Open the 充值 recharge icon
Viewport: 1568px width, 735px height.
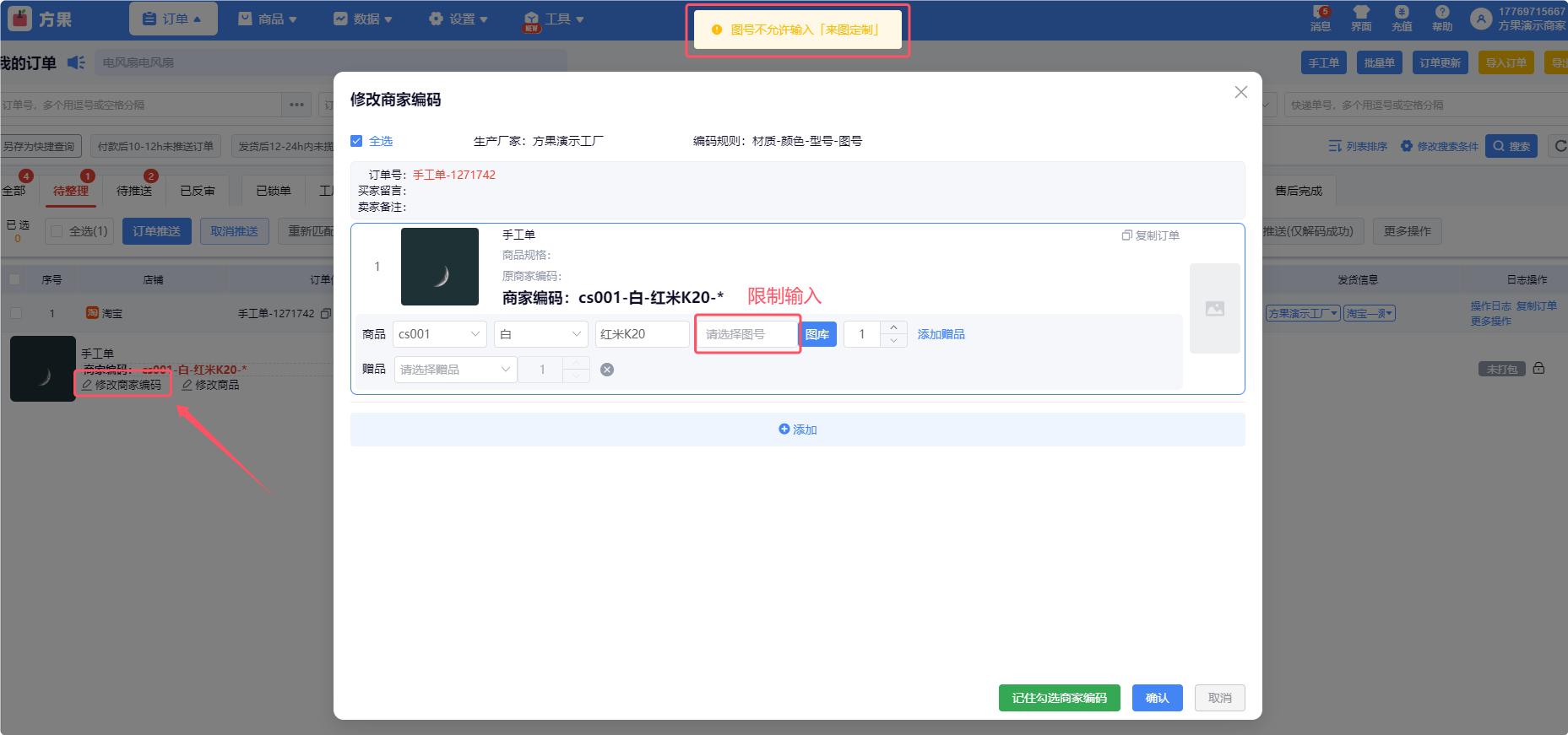point(1402,19)
